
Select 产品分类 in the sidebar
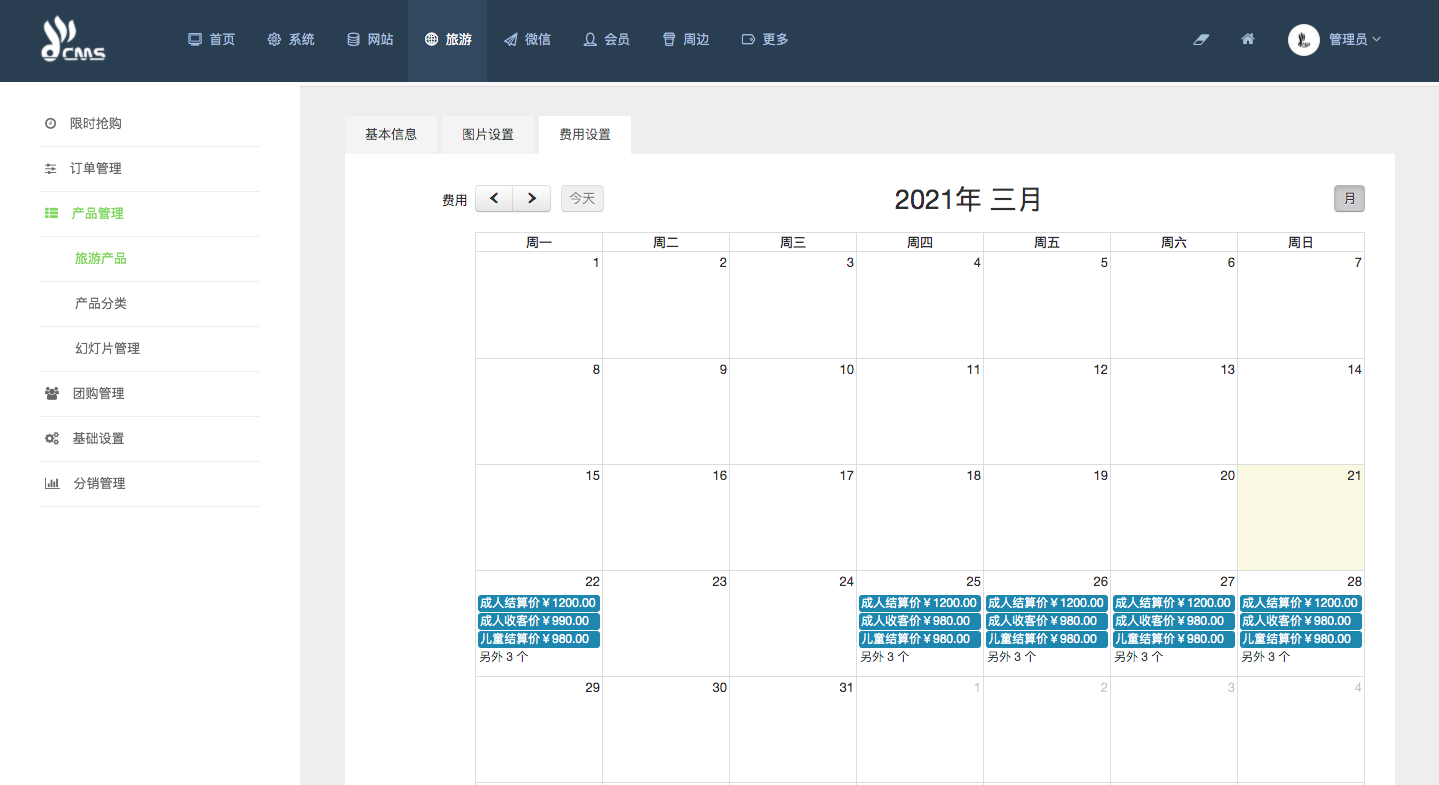[x=101, y=304]
